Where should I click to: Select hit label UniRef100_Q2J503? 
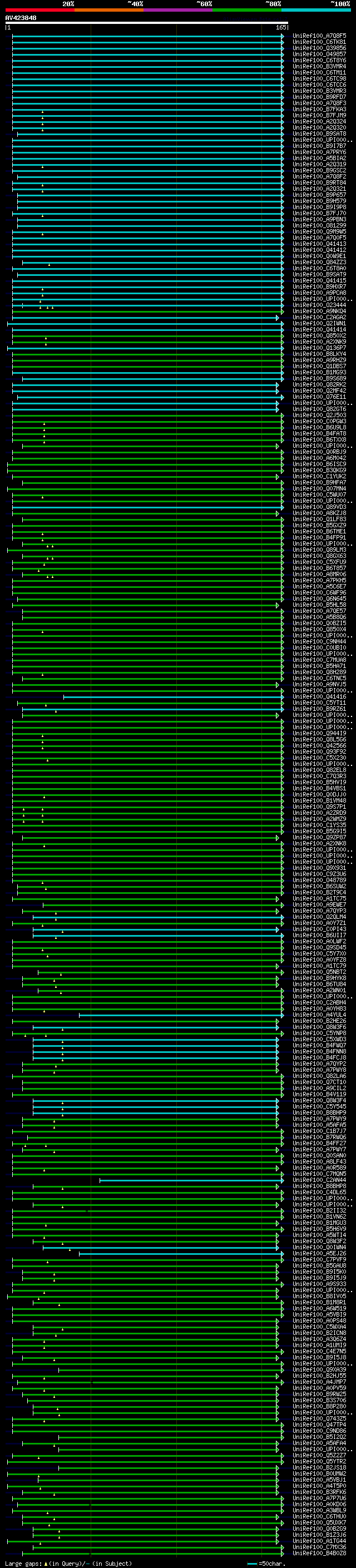point(319,415)
